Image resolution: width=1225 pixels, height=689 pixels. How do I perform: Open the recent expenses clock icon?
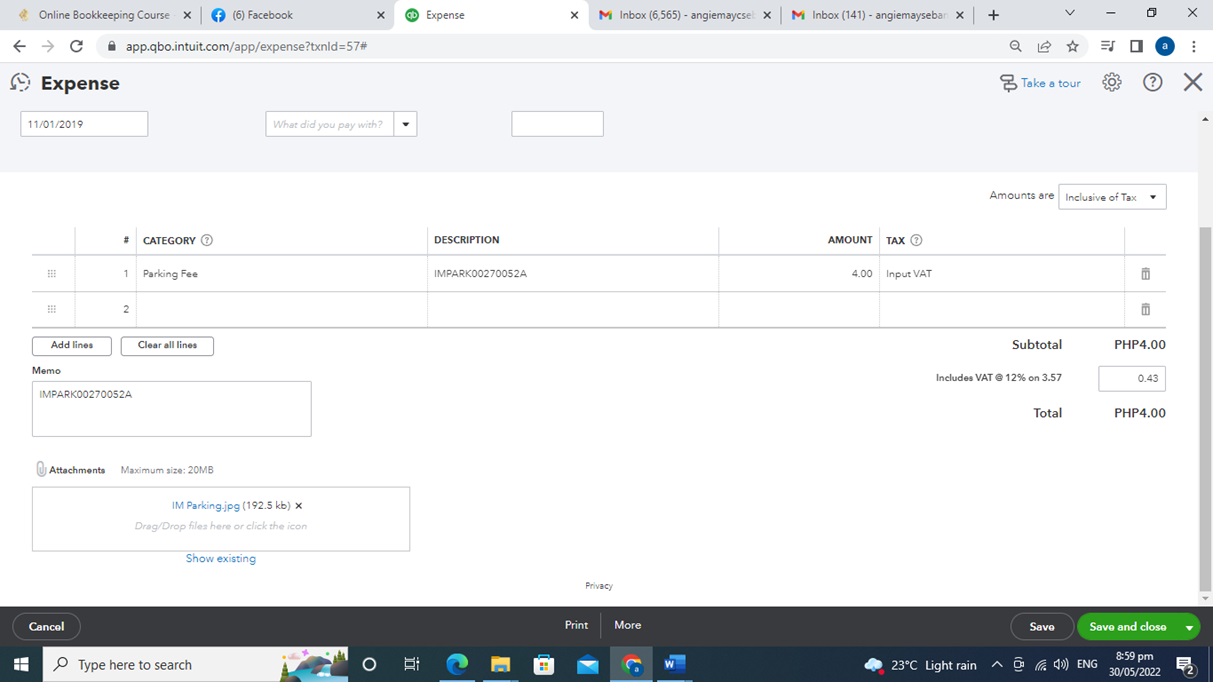[x=20, y=83]
